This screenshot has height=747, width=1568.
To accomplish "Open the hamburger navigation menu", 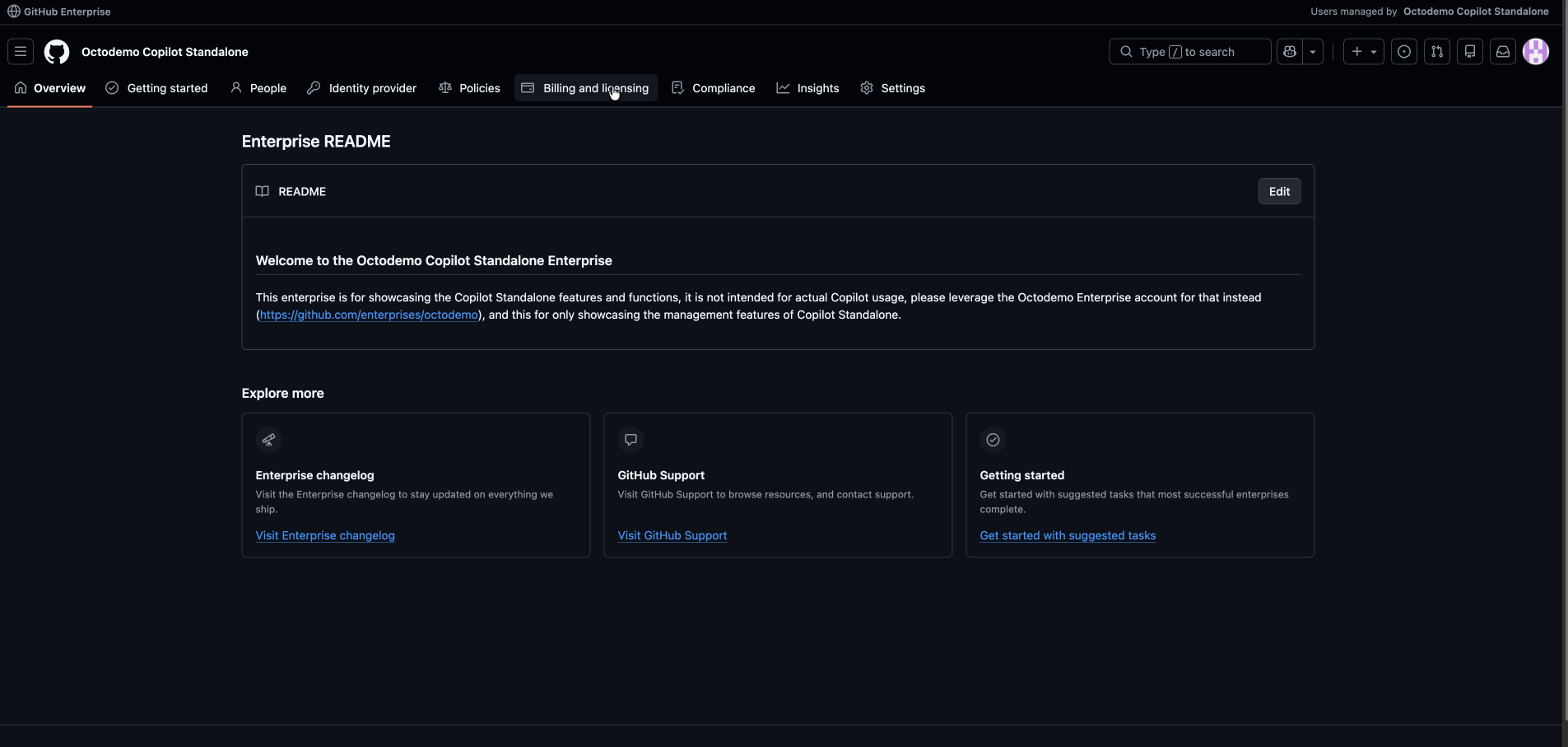I will (x=21, y=51).
